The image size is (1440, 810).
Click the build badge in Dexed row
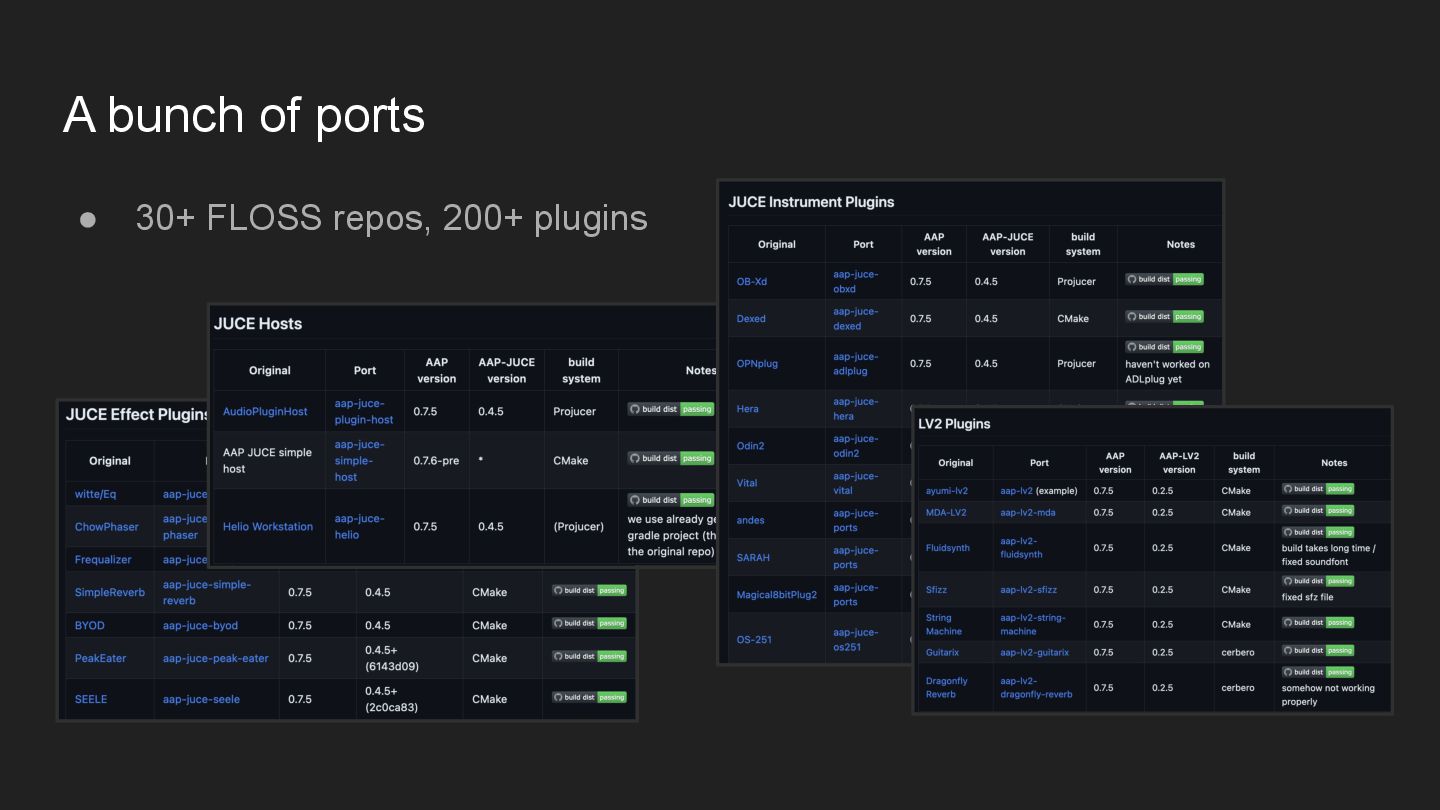click(1164, 316)
